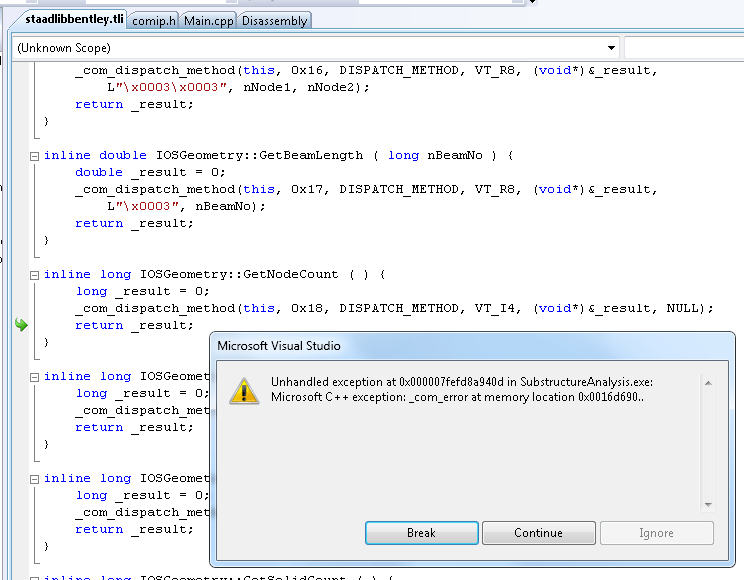
Task: Click the green current-statement arrow in the margin
Action: click(x=21, y=325)
